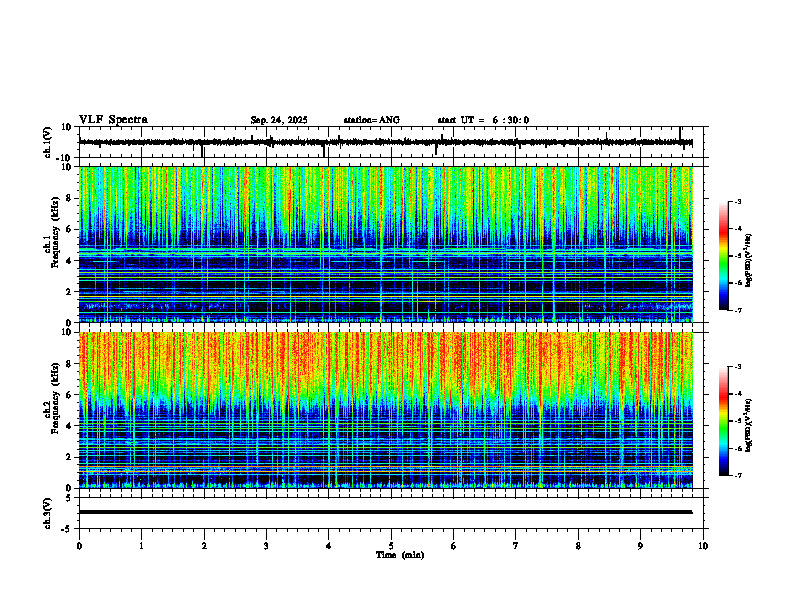Viewport: 792px width, 612px height.
Task: Click the -7 value on ch.1 colorbar
Action: pos(738,310)
